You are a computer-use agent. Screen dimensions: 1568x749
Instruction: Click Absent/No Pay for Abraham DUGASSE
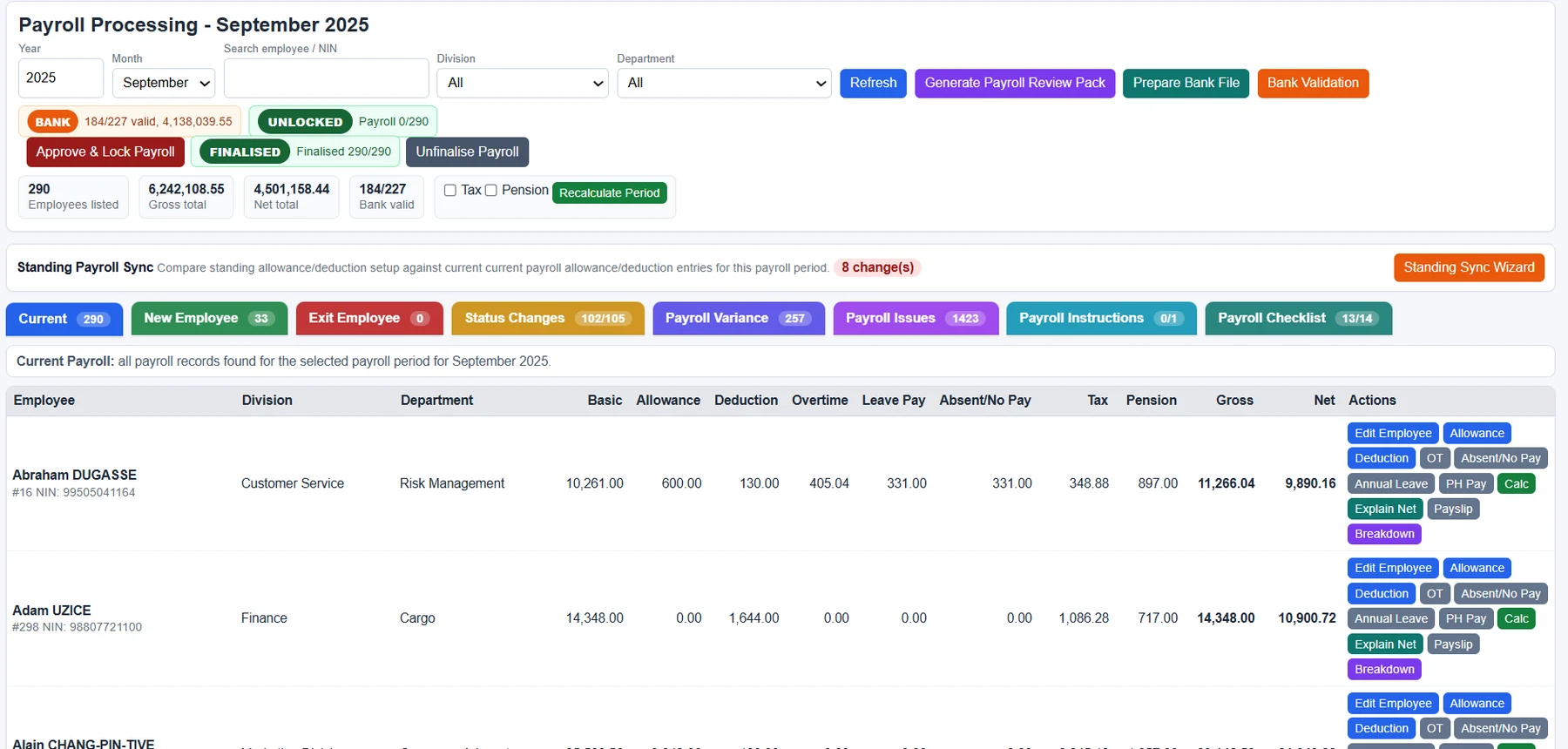1500,458
